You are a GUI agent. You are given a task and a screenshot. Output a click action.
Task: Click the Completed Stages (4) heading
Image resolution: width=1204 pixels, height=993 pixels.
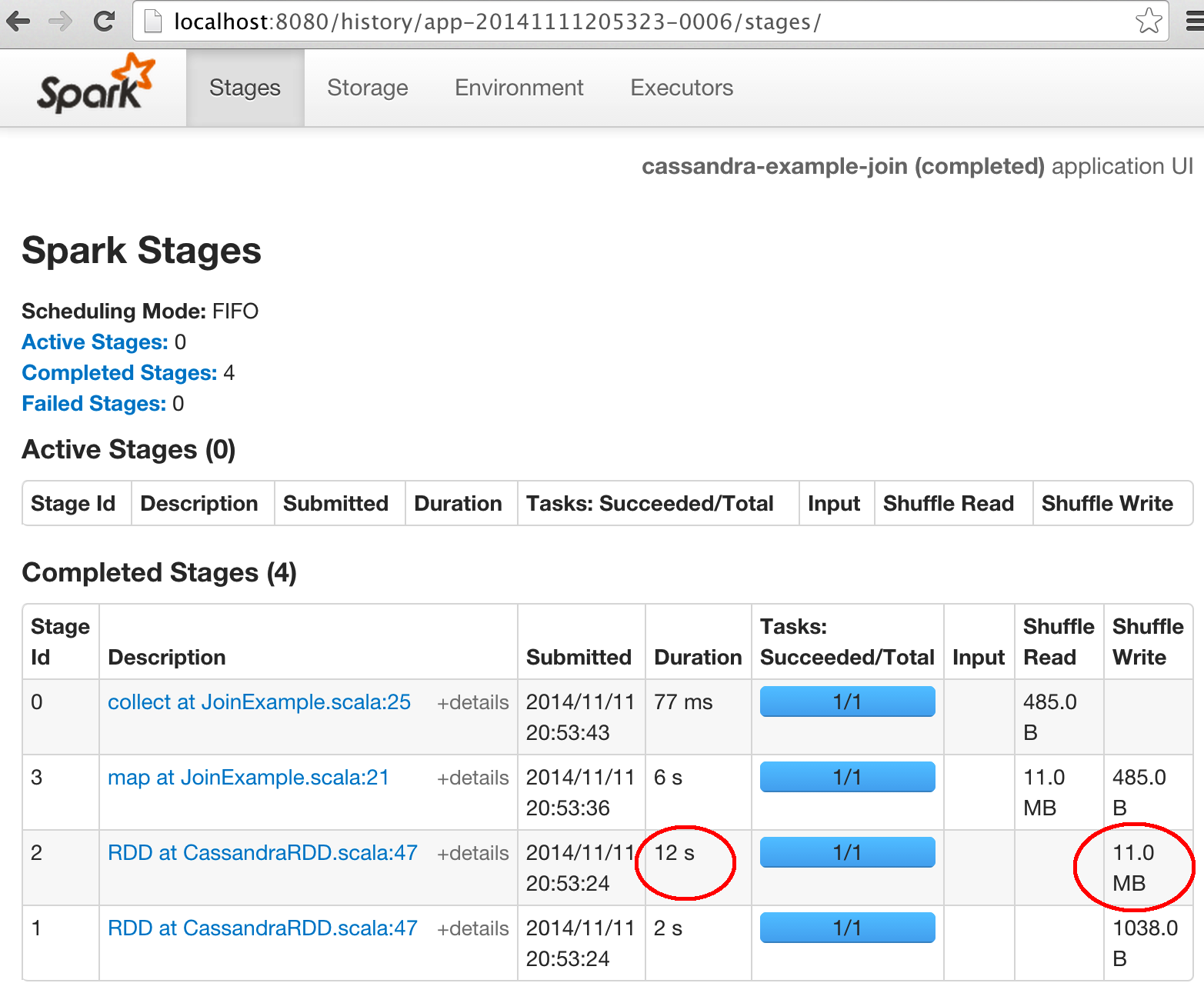(x=159, y=572)
